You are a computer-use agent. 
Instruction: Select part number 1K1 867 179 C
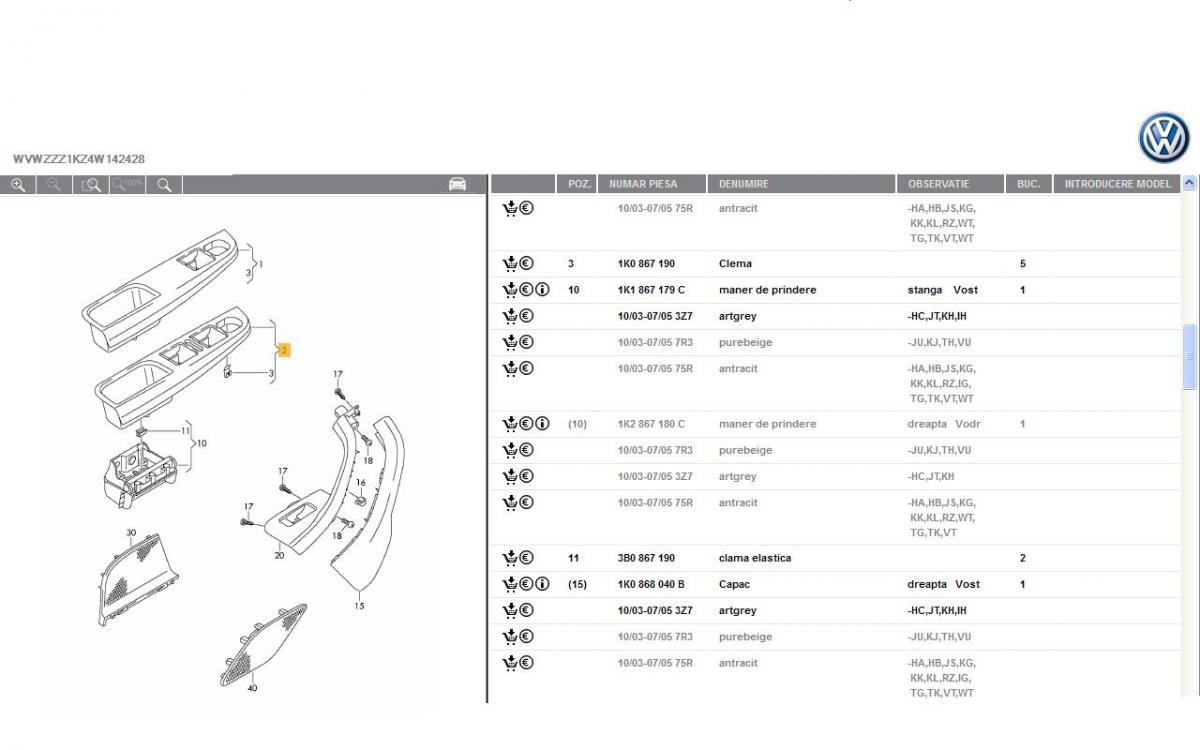pyautogui.click(x=651, y=290)
